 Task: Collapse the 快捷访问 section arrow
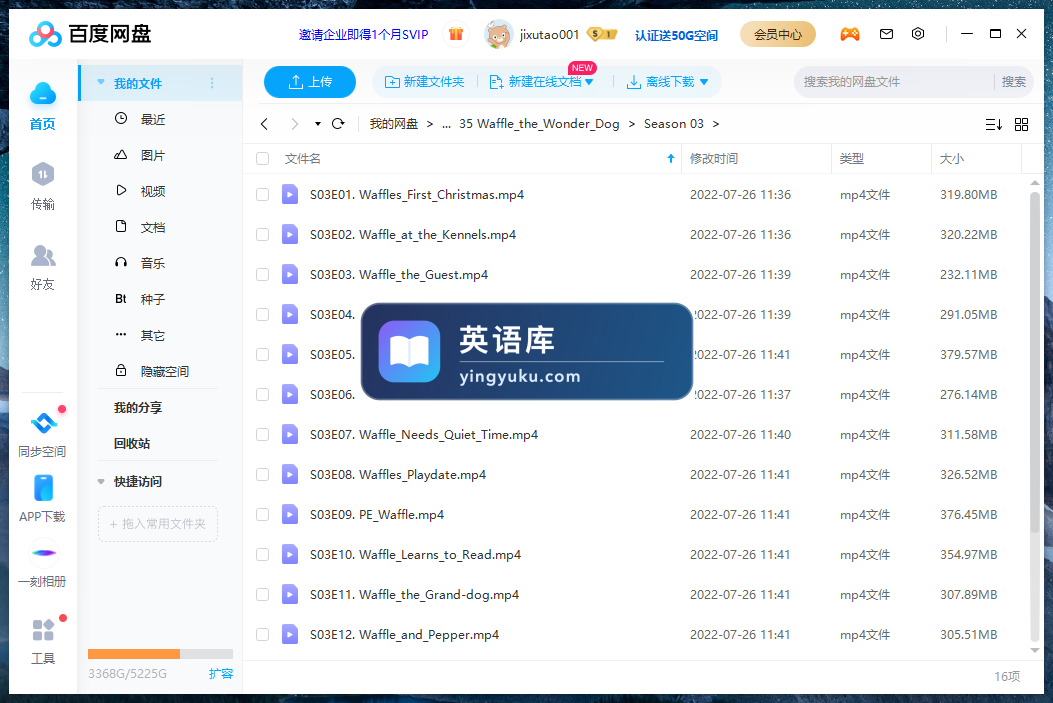click(x=101, y=481)
